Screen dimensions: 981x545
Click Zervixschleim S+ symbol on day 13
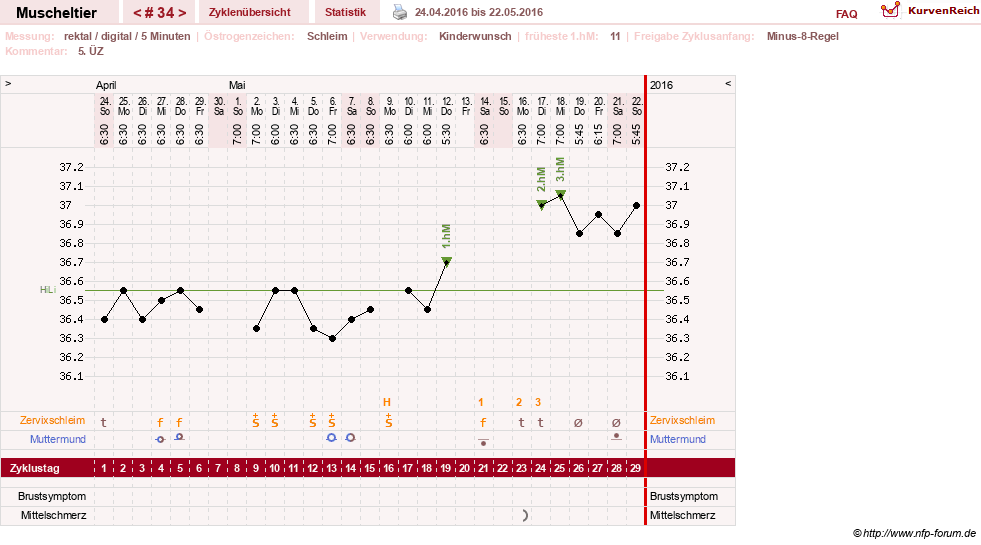pyautogui.click(x=332, y=420)
